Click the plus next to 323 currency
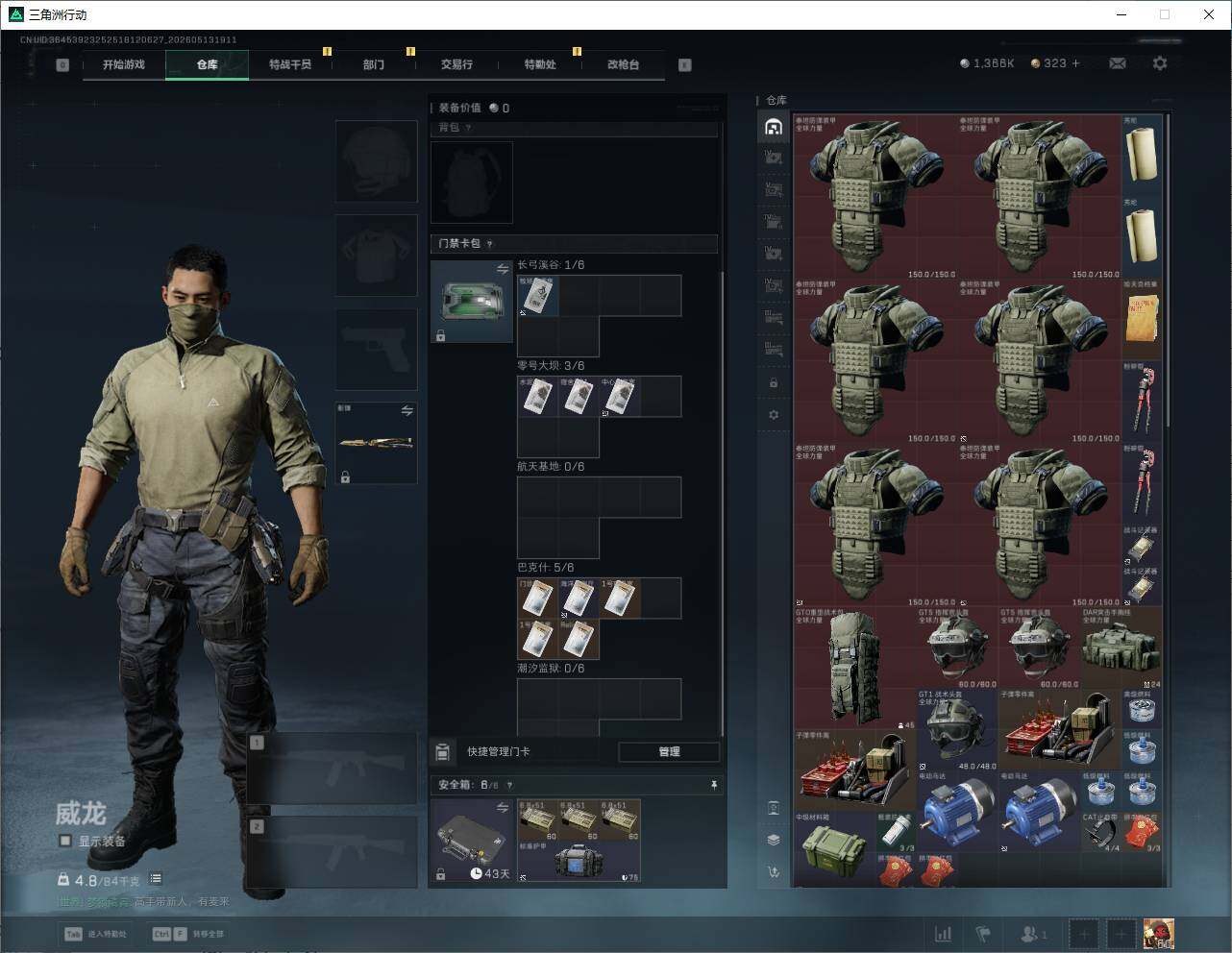Viewport: 1232px width, 953px height. pyautogui.click(x=1075, y=63)
